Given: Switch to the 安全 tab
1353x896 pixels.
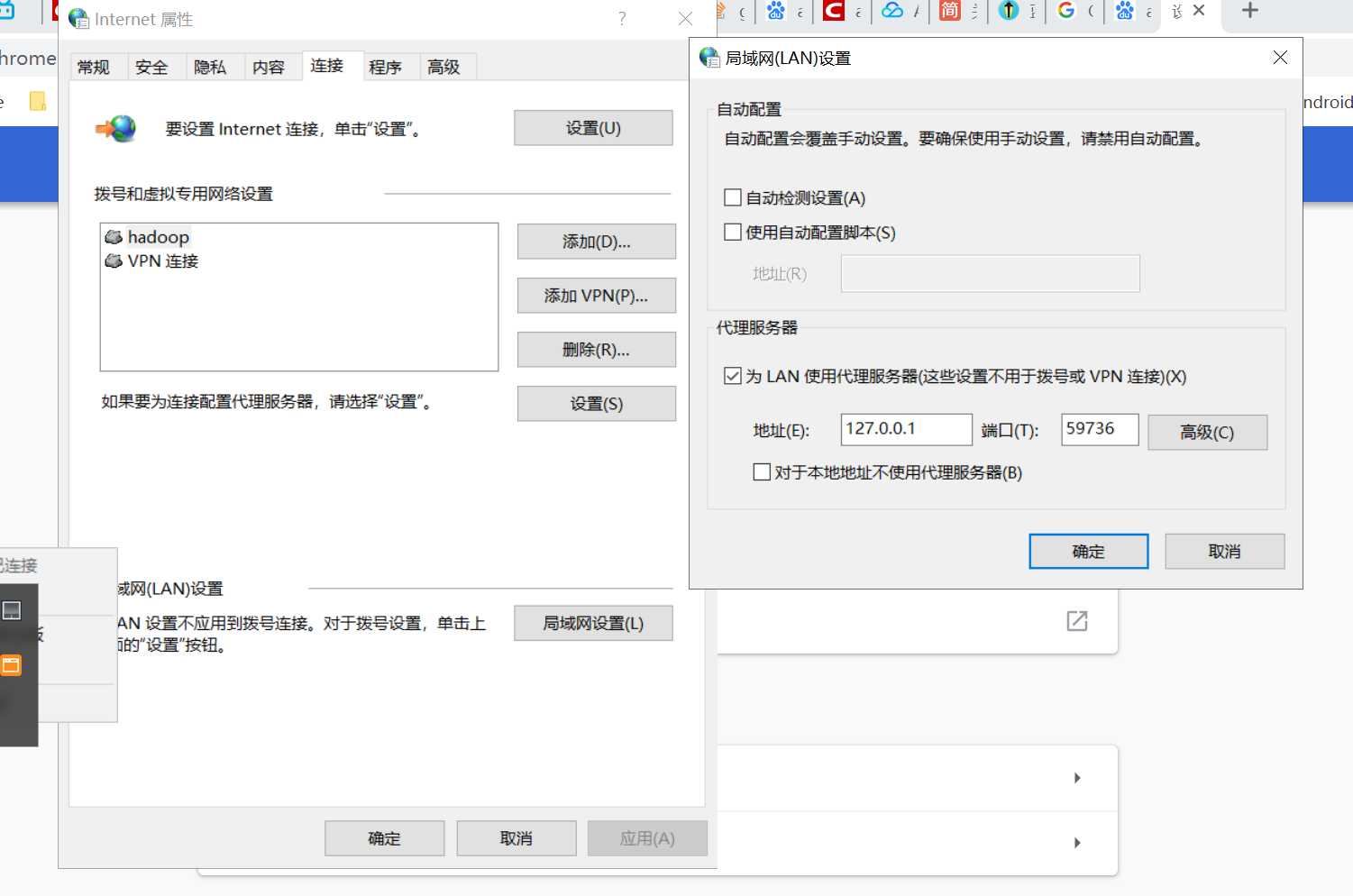Looking at the screenshot, I should coord(151,67).
